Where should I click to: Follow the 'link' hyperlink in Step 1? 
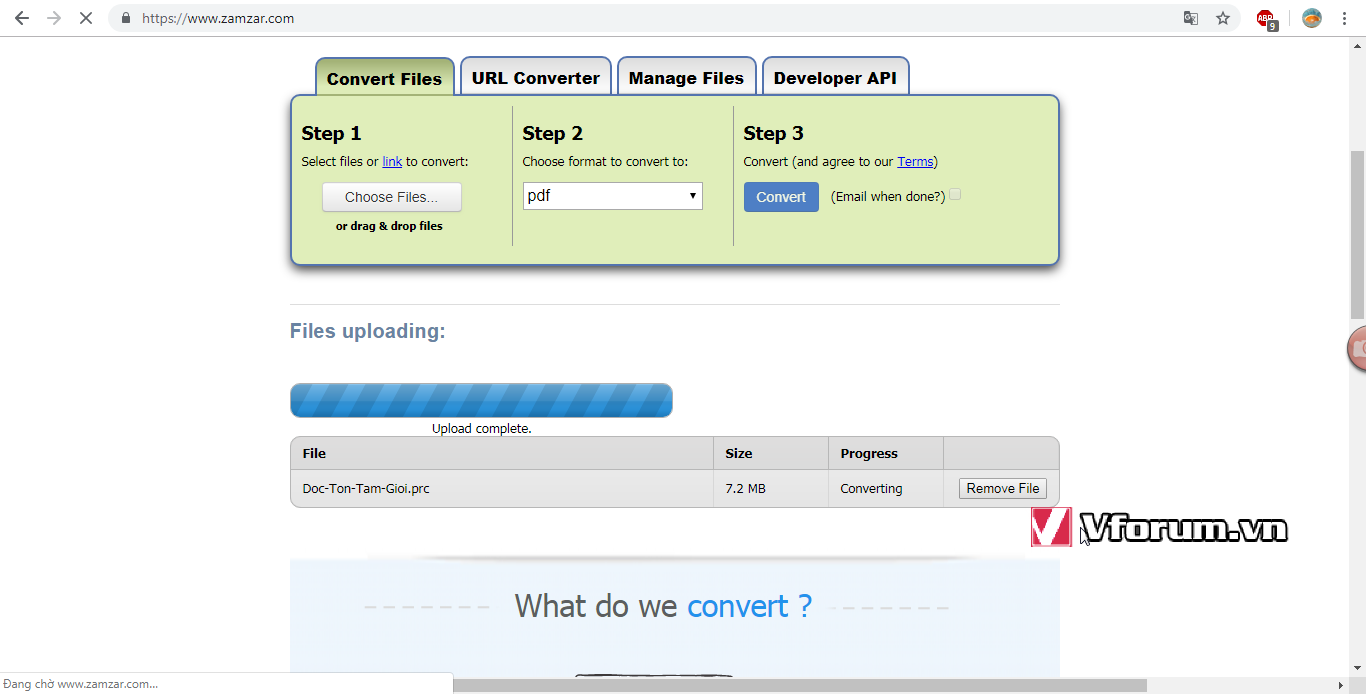tap(392, 161)
